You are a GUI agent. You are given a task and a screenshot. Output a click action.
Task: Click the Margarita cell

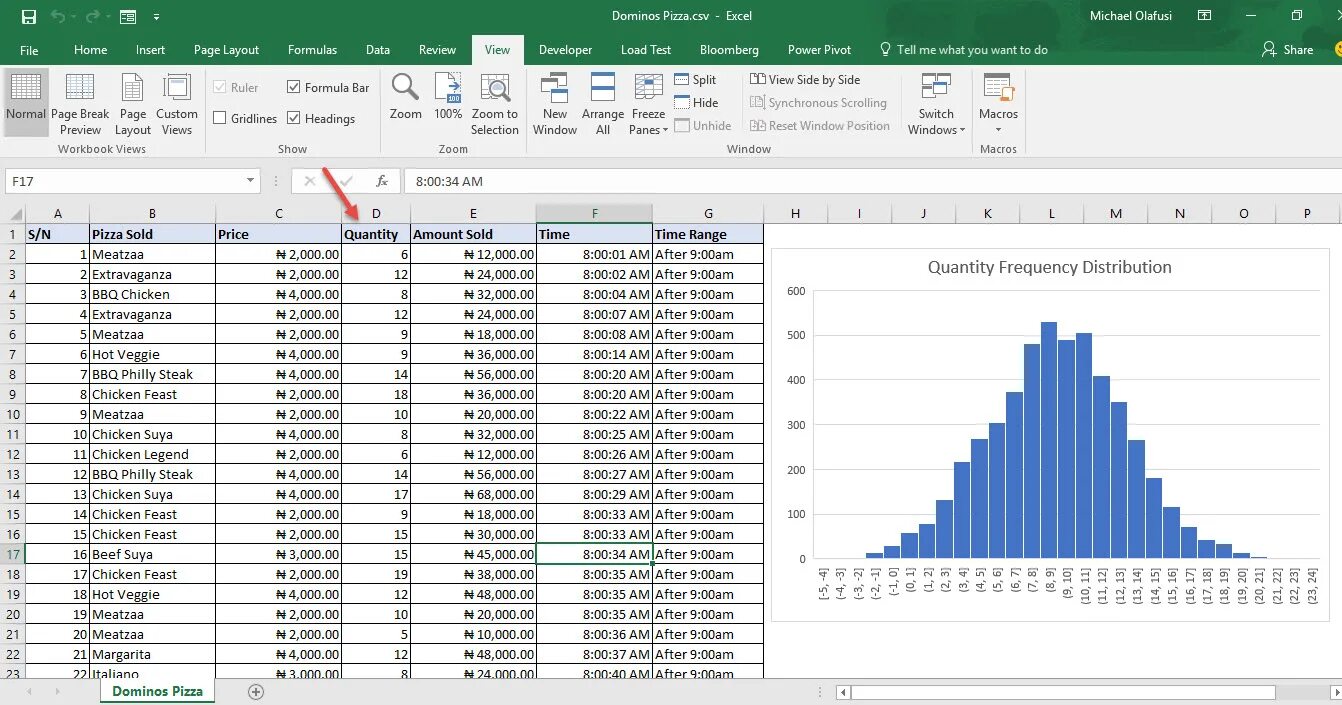152,654
